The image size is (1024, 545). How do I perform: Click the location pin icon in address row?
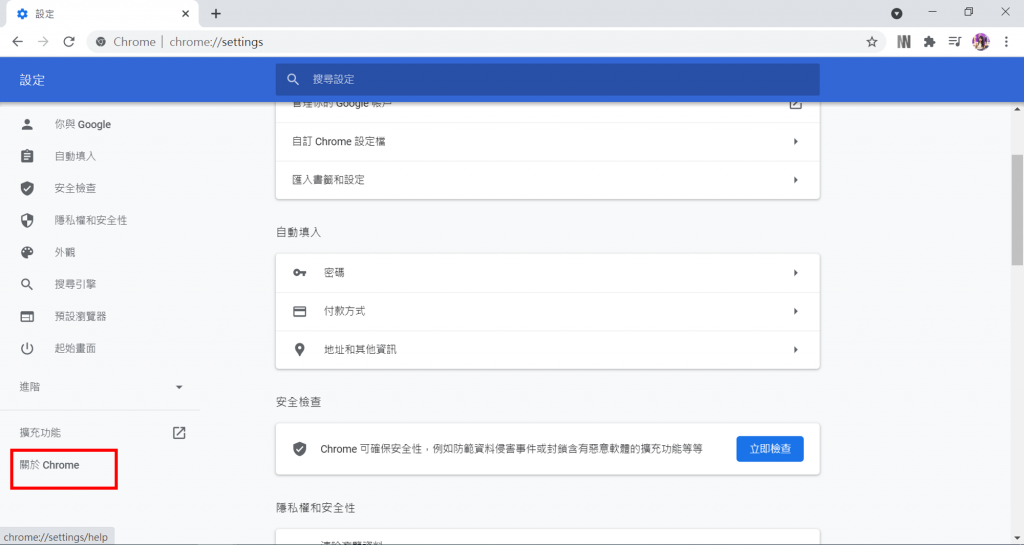300,350
